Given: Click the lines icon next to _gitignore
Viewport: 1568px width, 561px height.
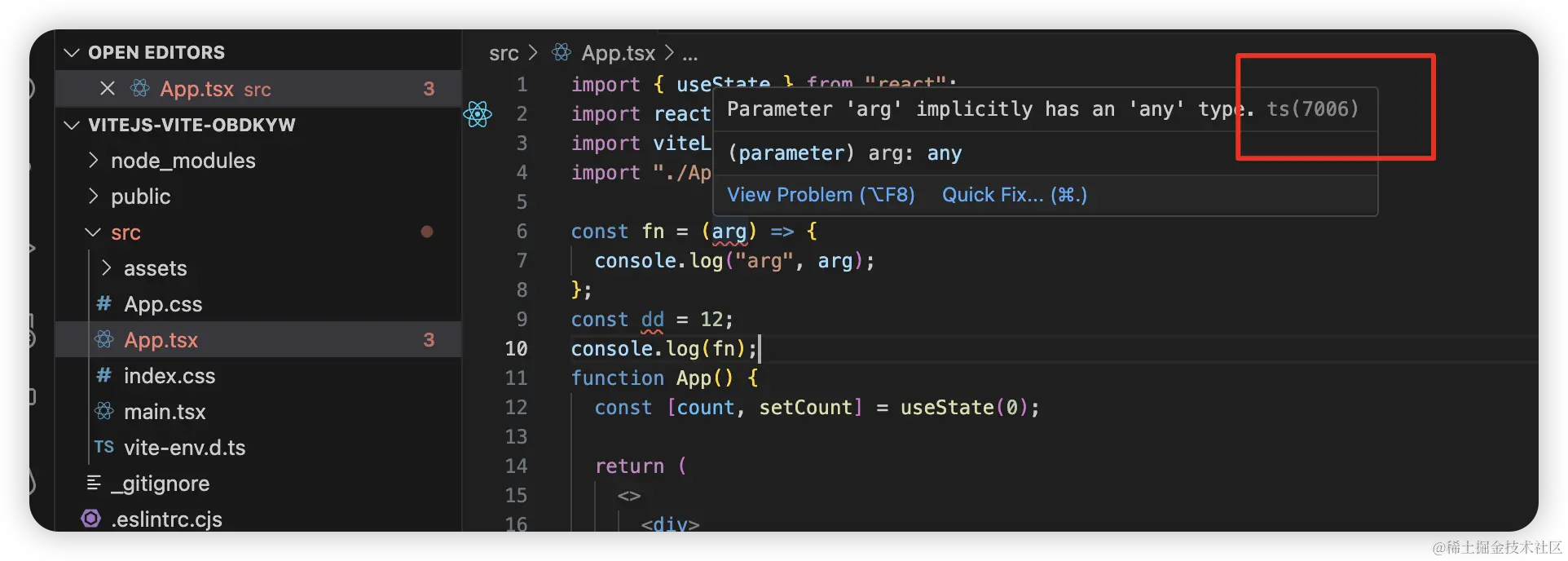Looking at the screenshot, I should (x=95, y=483).
